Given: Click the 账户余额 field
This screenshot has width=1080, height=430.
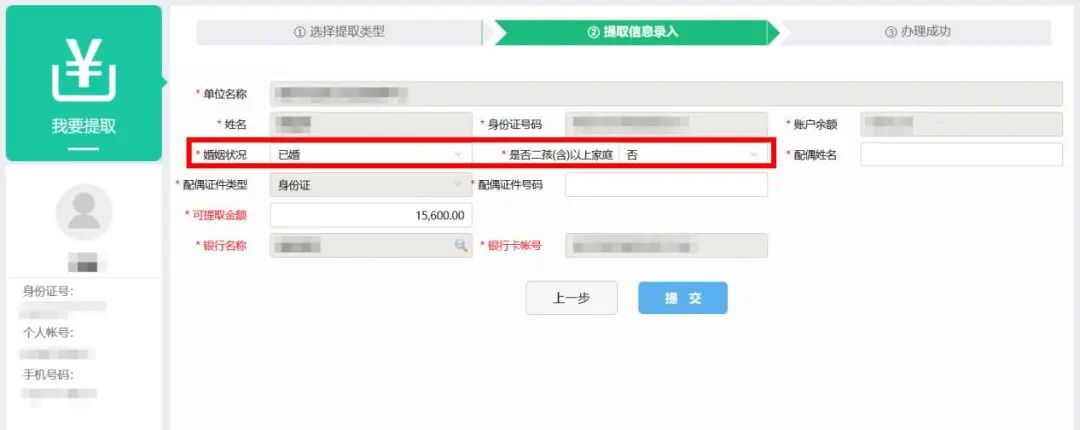Looking at the screenshot, I should 962,124.
